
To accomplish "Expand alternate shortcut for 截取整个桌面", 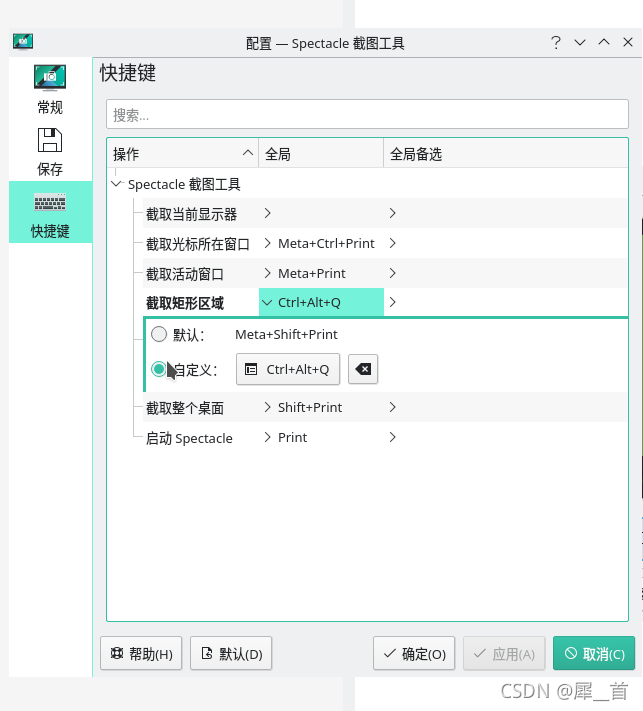I will click(x=392, y=407).
